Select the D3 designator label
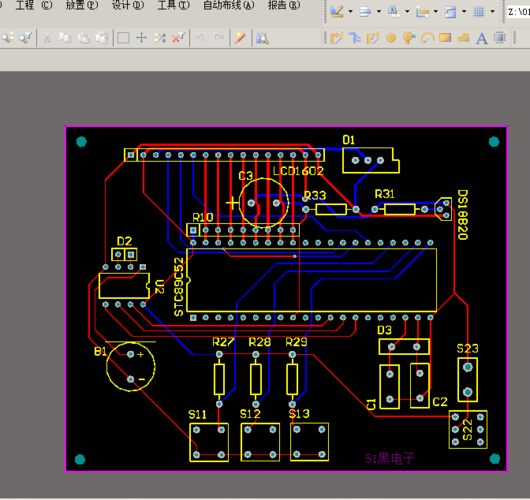Screen dimensions: 530x500 pyautogui.click(x=384, y=330)
